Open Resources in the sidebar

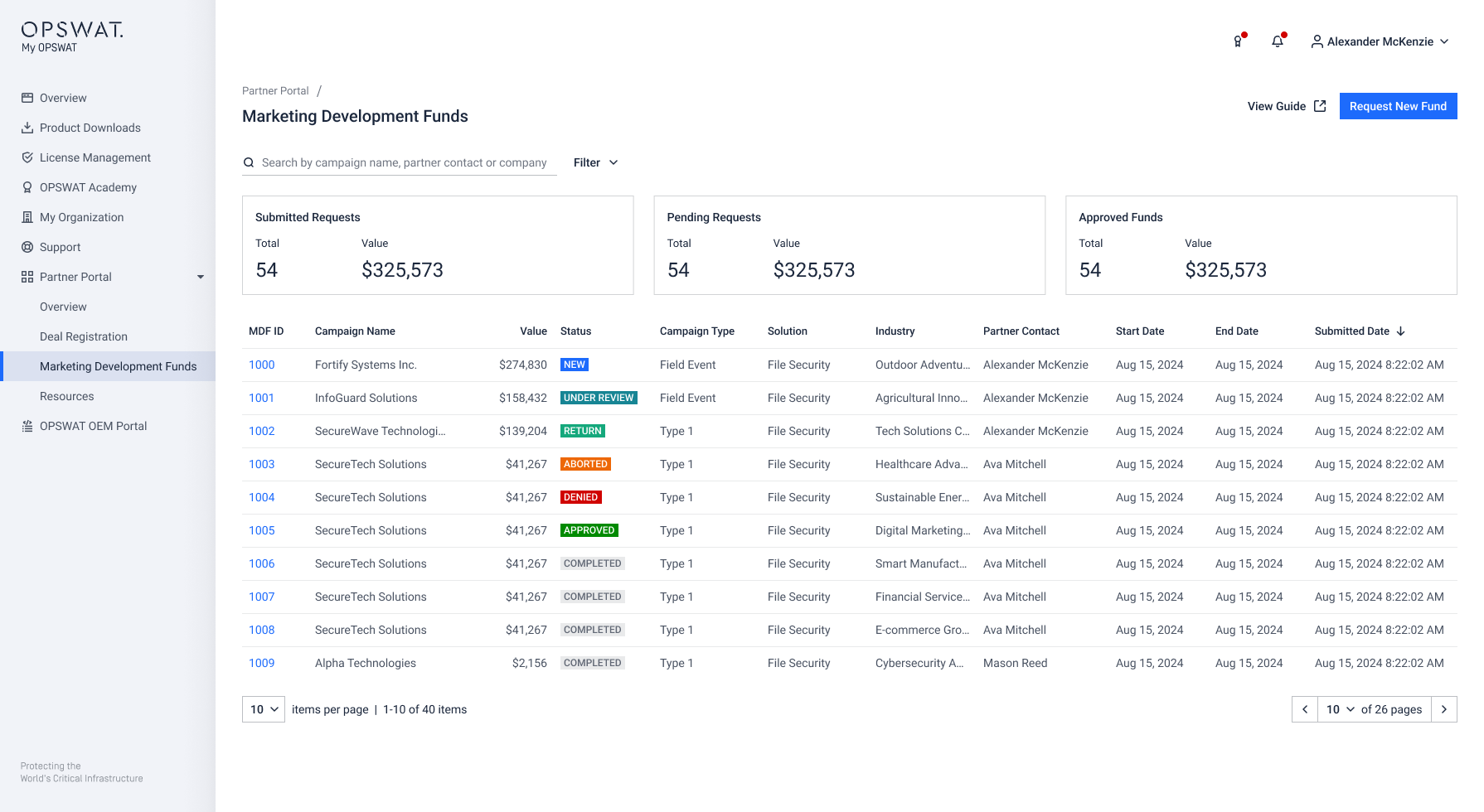[x=67, y=396]
